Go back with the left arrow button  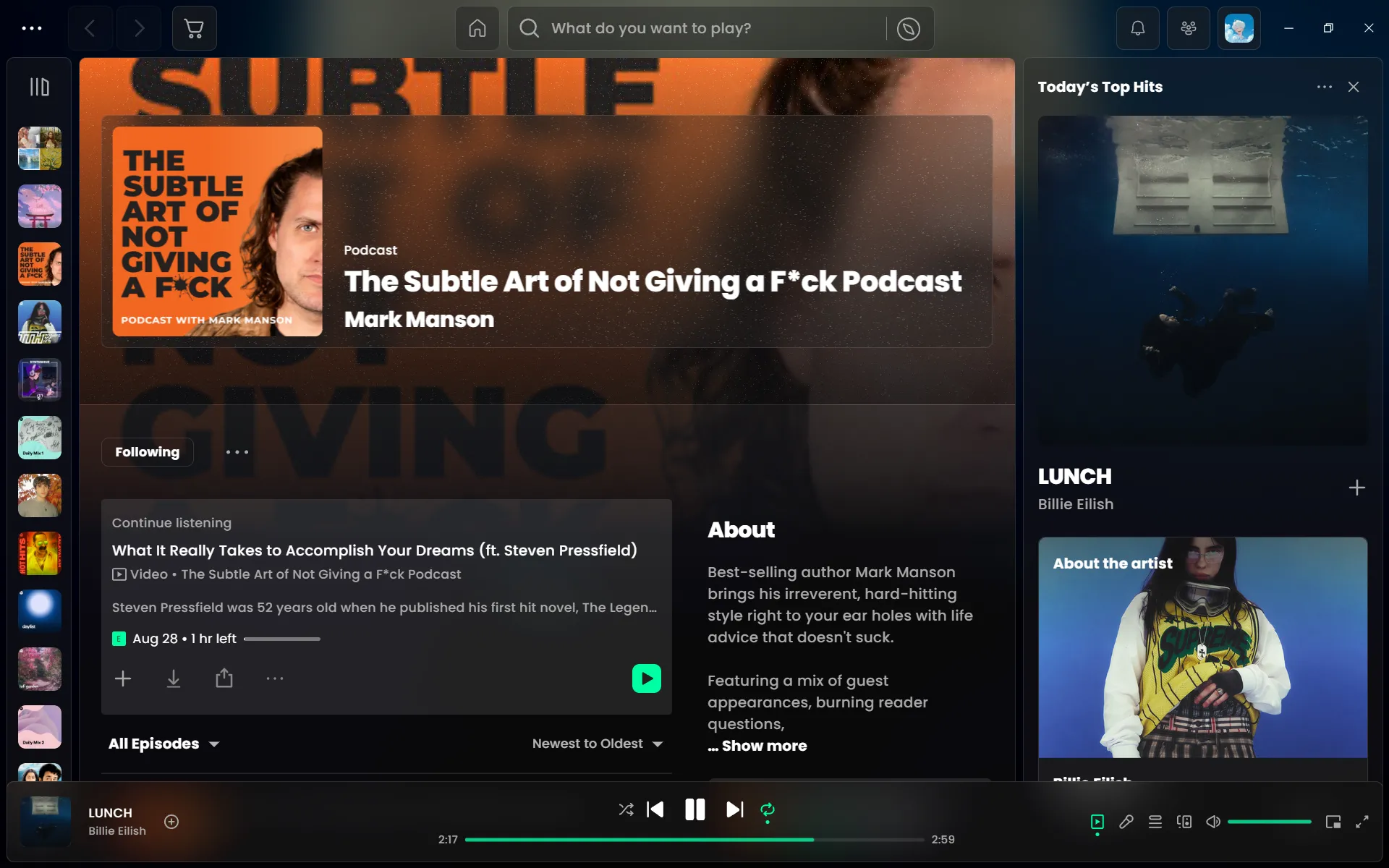(x=90, y=28)
